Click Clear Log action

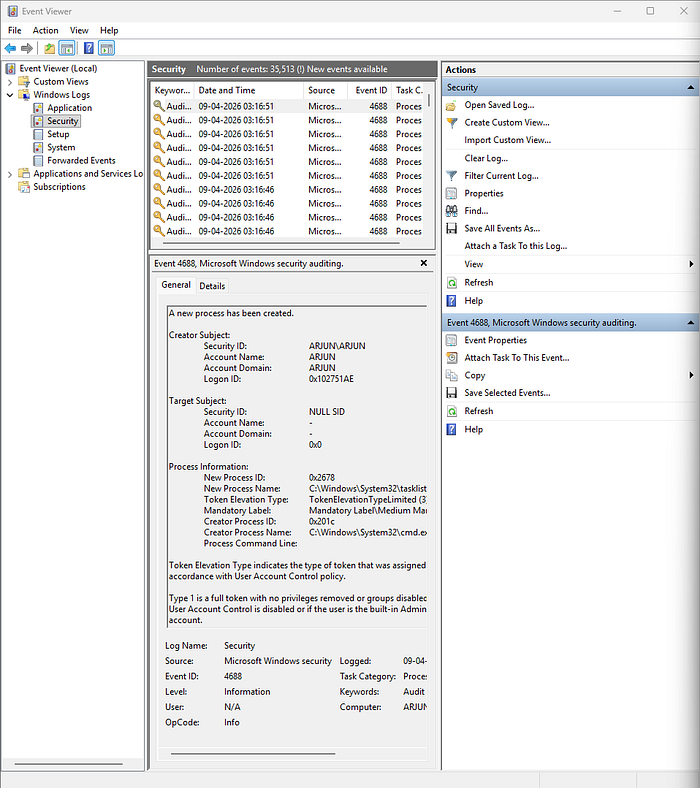(x=486, y=158)
